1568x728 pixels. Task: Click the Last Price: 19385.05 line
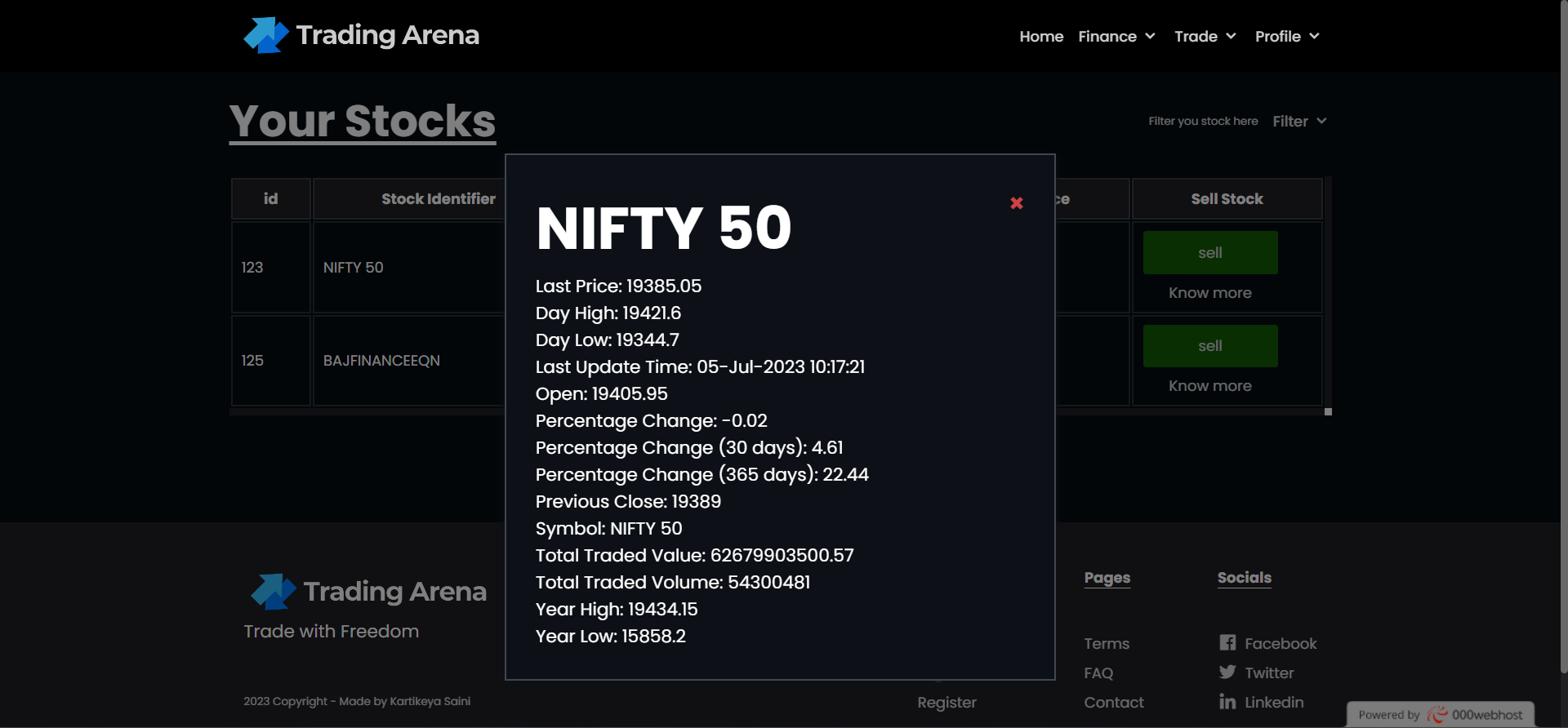click(x=618, y=286)
